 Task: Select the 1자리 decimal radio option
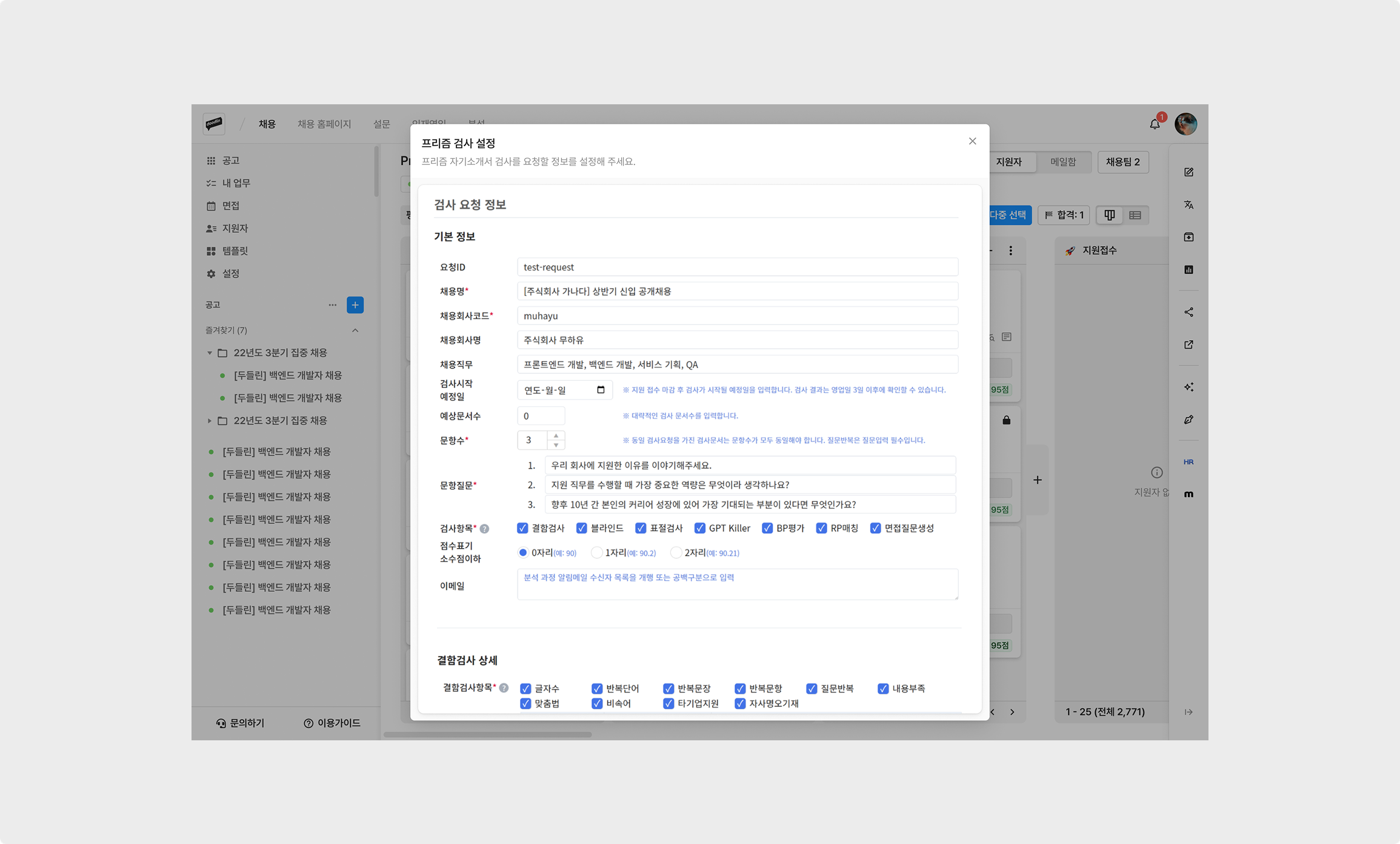pos(597,553)
